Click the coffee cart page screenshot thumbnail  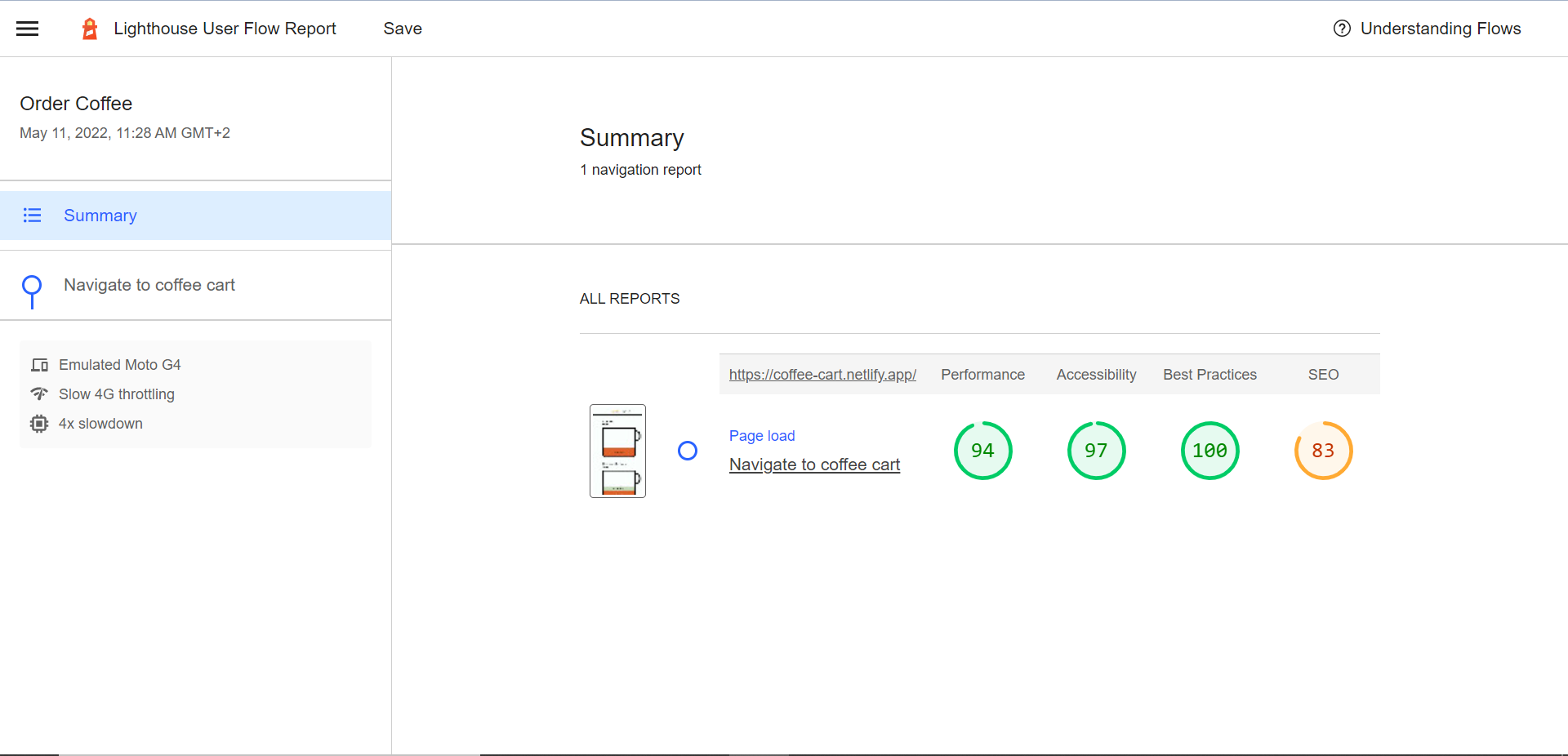coord(618,451)
